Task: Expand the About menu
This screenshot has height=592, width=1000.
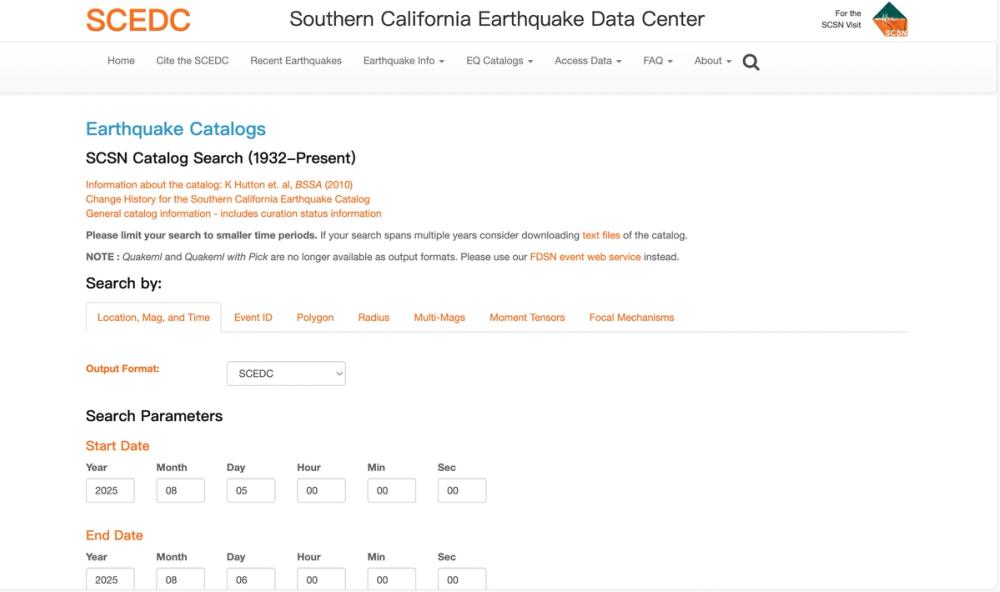Action: (x=712, y=61)
